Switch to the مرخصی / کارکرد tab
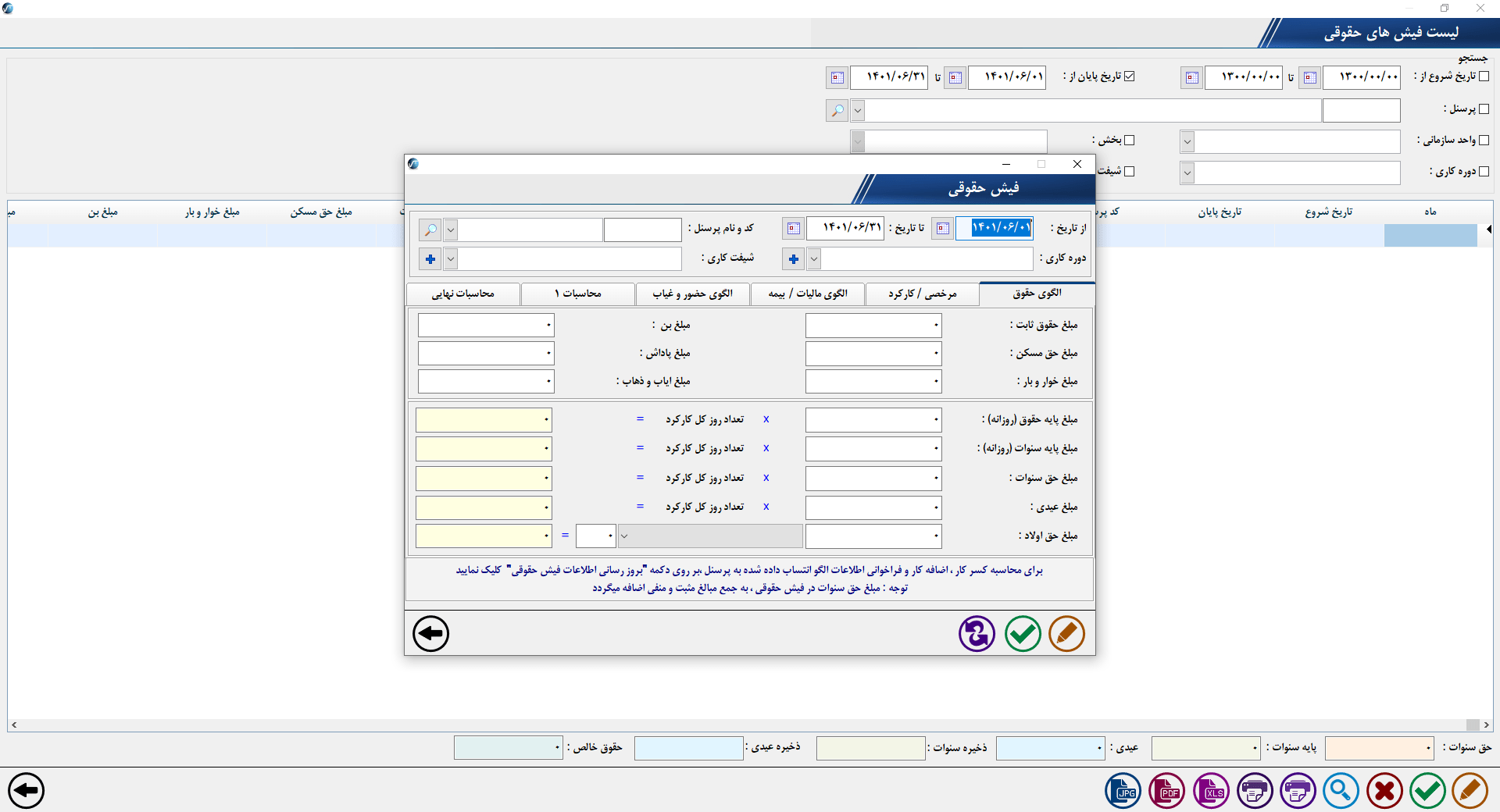The image size is (1500, 812). (922, 294)
